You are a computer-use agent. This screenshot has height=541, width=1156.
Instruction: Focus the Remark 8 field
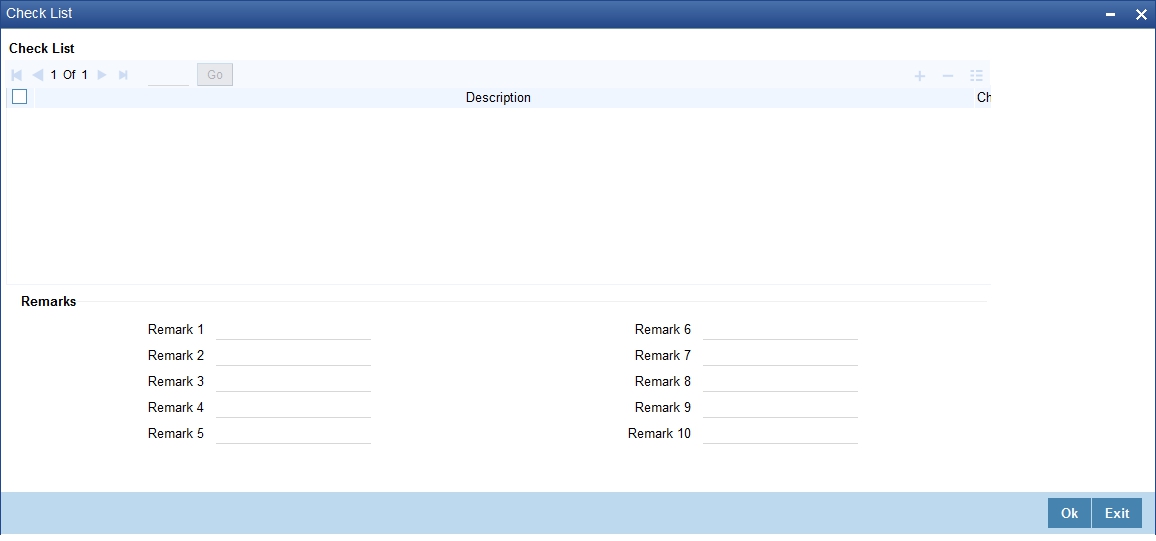coord(781,381)
